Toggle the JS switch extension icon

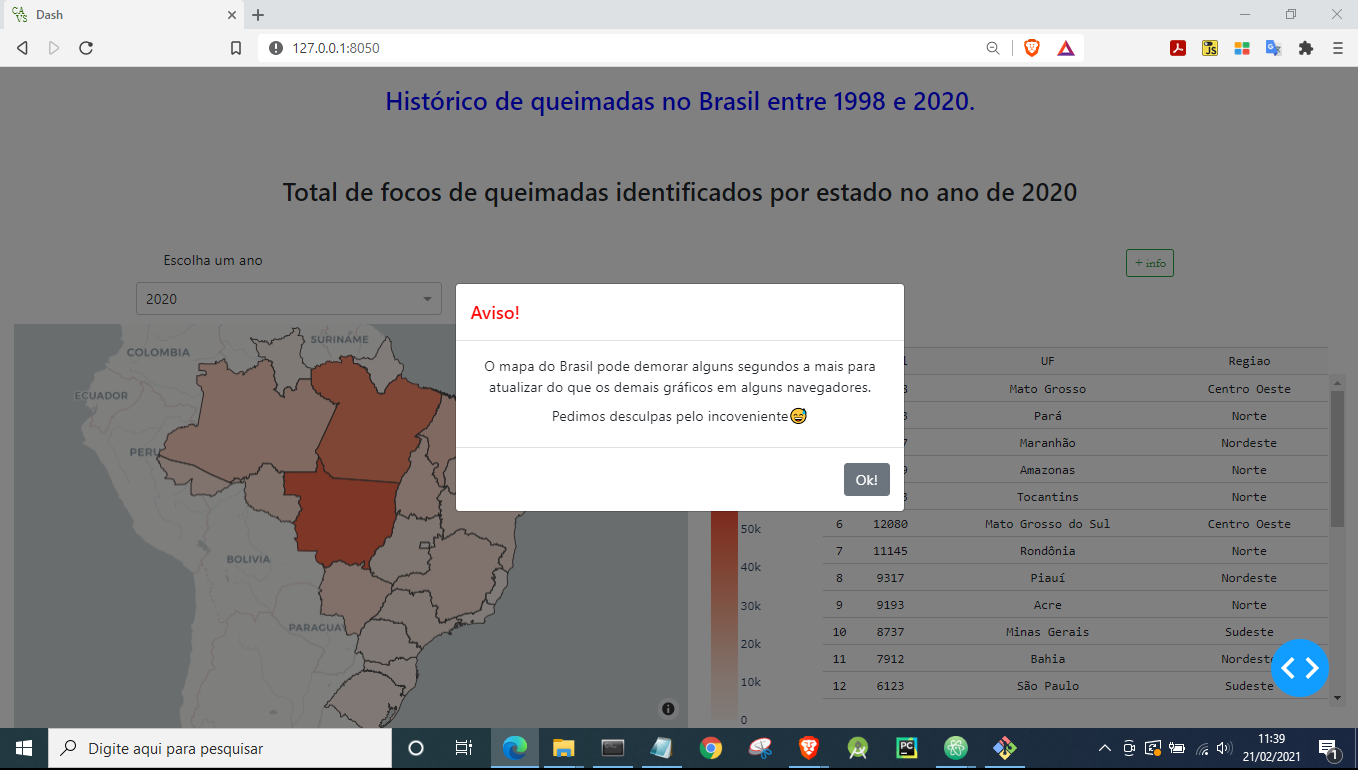tap(1210, 47)
